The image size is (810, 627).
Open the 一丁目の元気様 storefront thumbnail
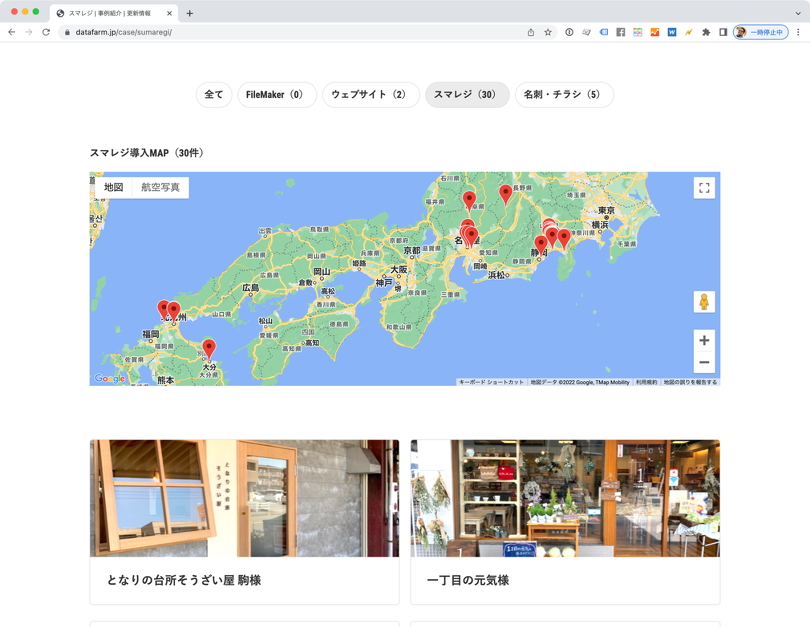(x=565, y=498)
